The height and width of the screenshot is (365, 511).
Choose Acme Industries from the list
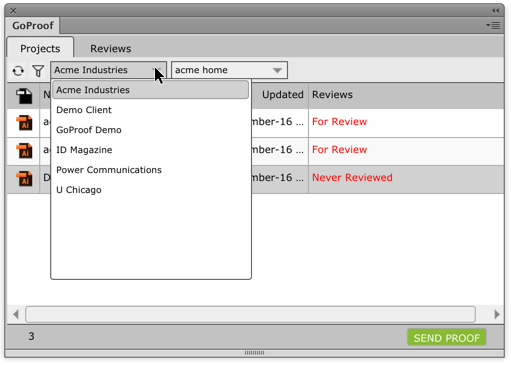click(x=150, y=90)
